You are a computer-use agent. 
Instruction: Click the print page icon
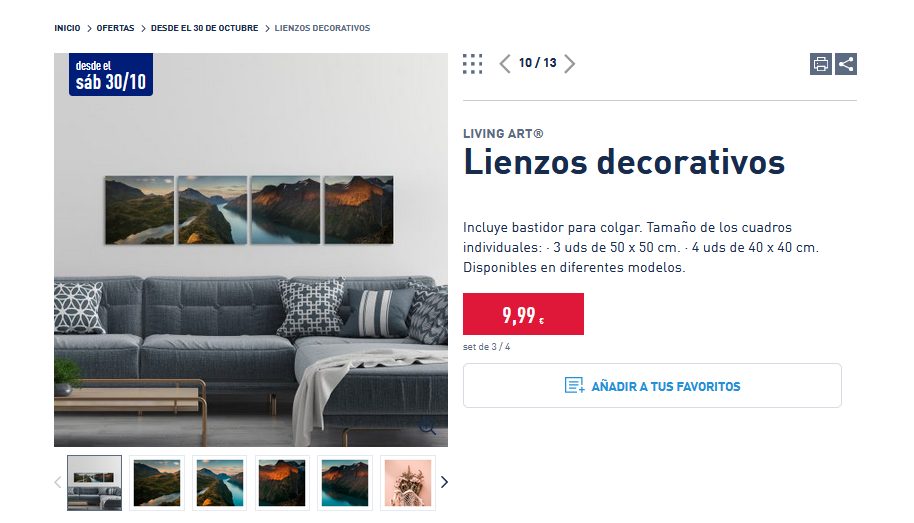click(x=821, y=64)
